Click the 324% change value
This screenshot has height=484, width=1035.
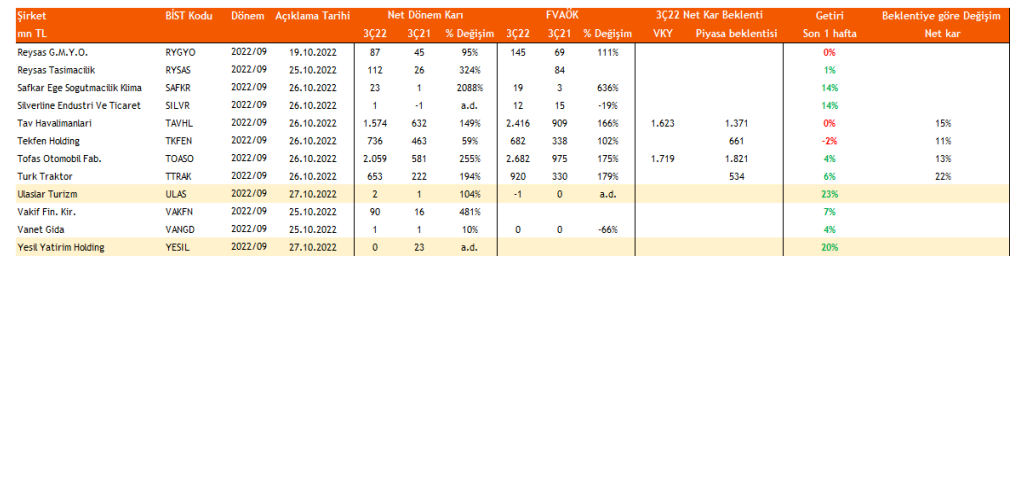click(x=471, y=69)
